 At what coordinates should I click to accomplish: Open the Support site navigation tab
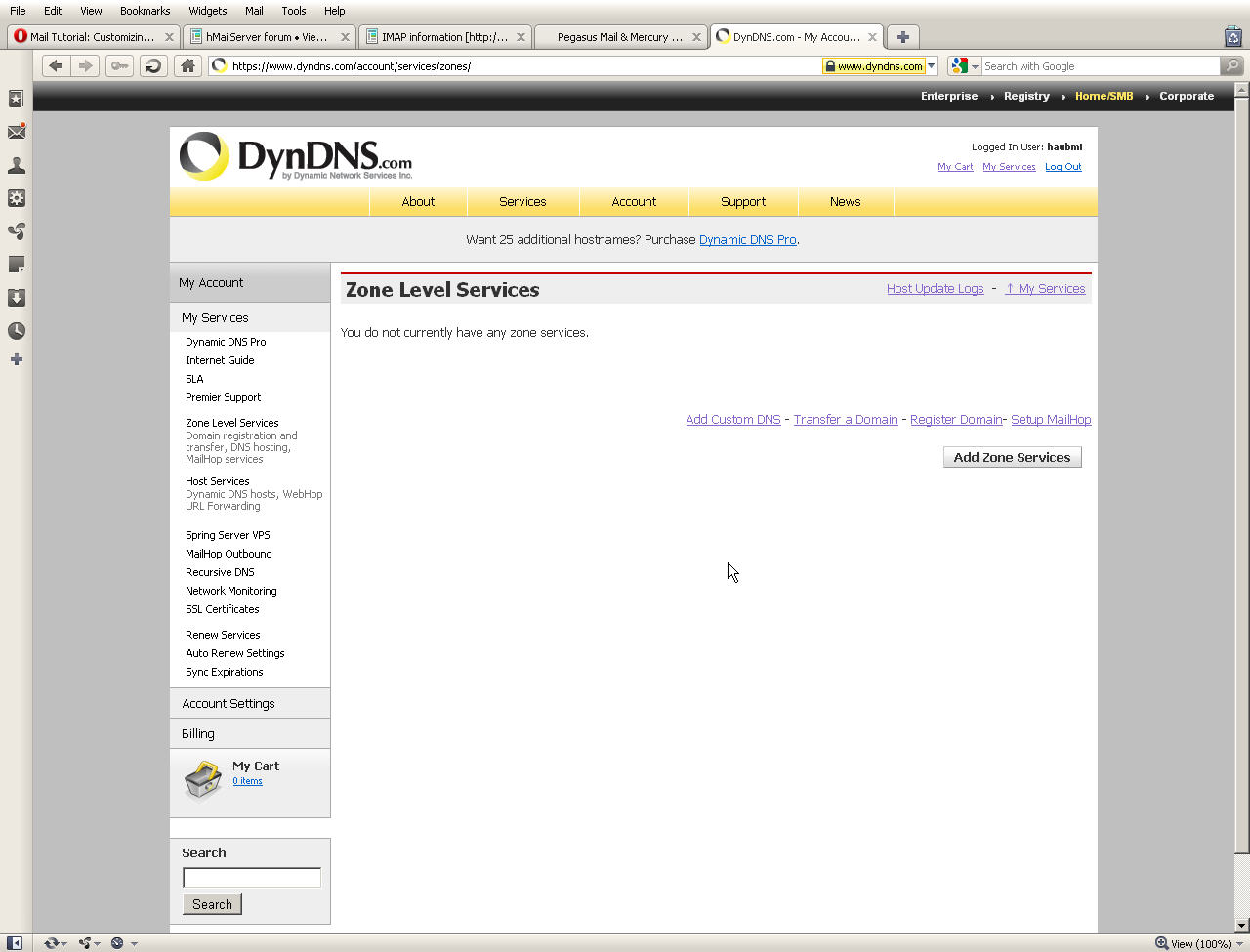tap(743, 202)
